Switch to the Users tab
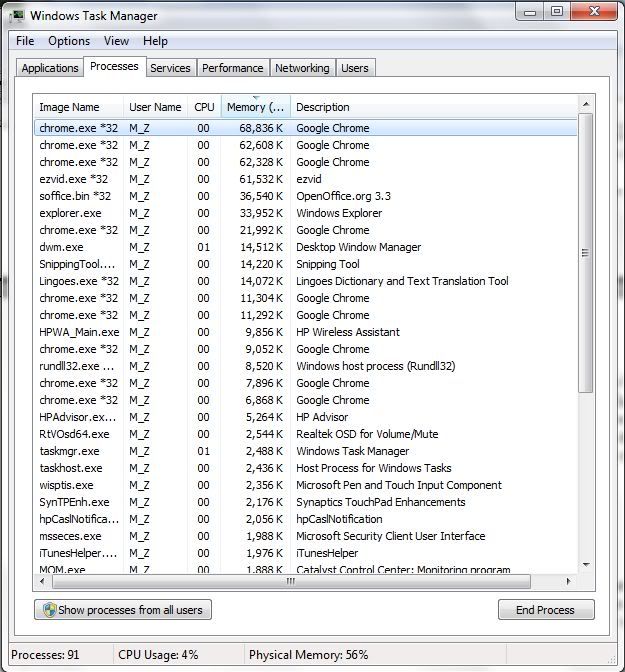 click(x=355, y=68)
